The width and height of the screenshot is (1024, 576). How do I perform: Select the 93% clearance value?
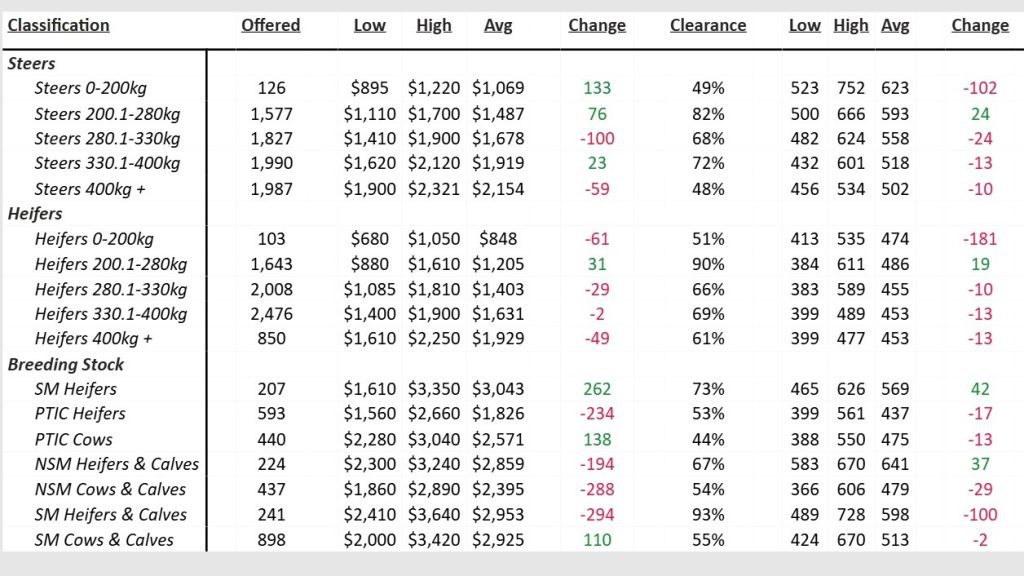tap(708, 515)
